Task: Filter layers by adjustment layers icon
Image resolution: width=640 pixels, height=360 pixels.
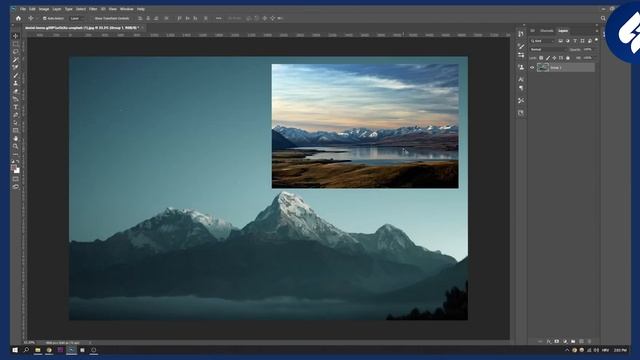Action: pos(568,41)
